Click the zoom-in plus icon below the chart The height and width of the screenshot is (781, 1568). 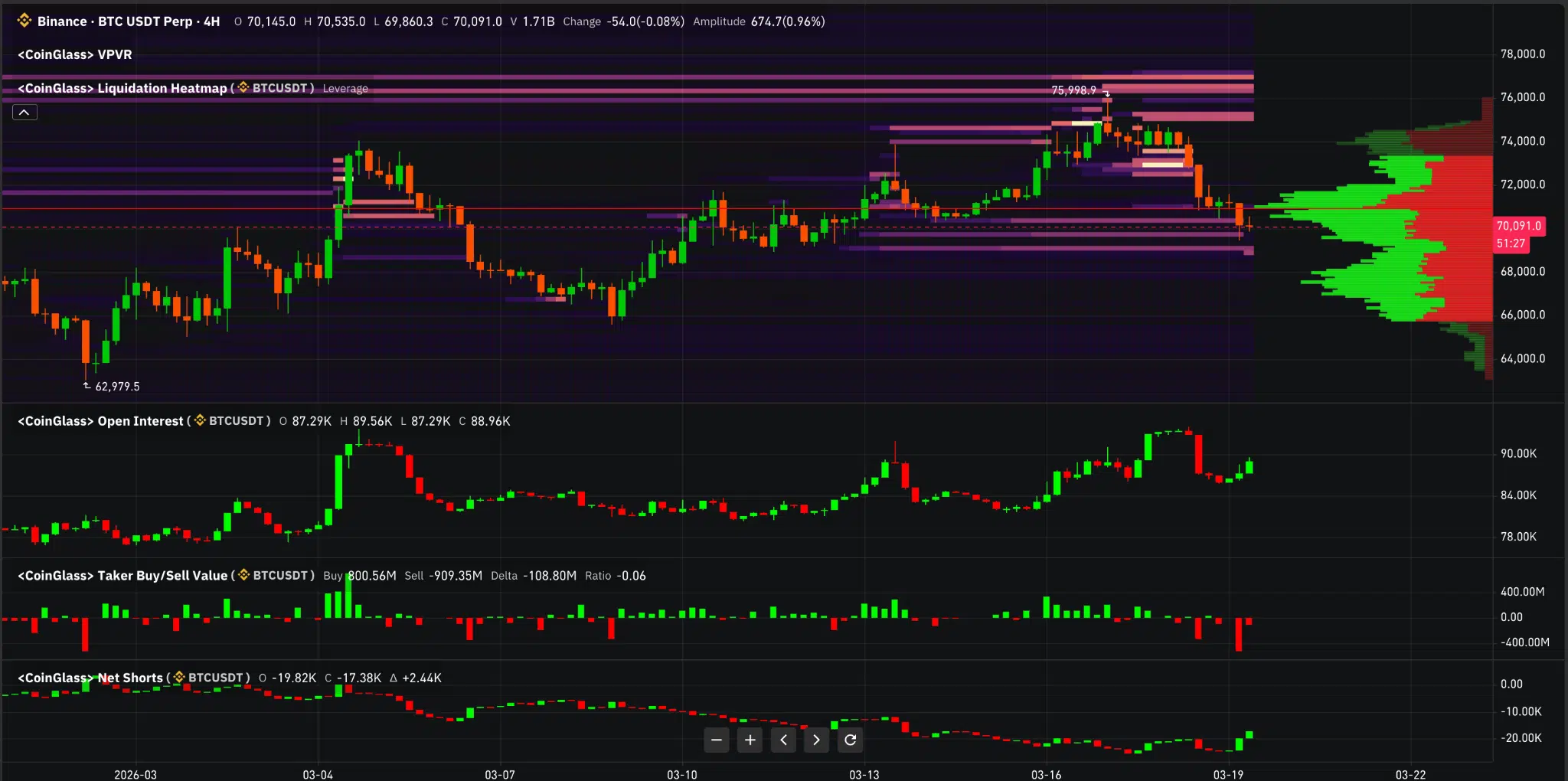[x=749, y=740]
